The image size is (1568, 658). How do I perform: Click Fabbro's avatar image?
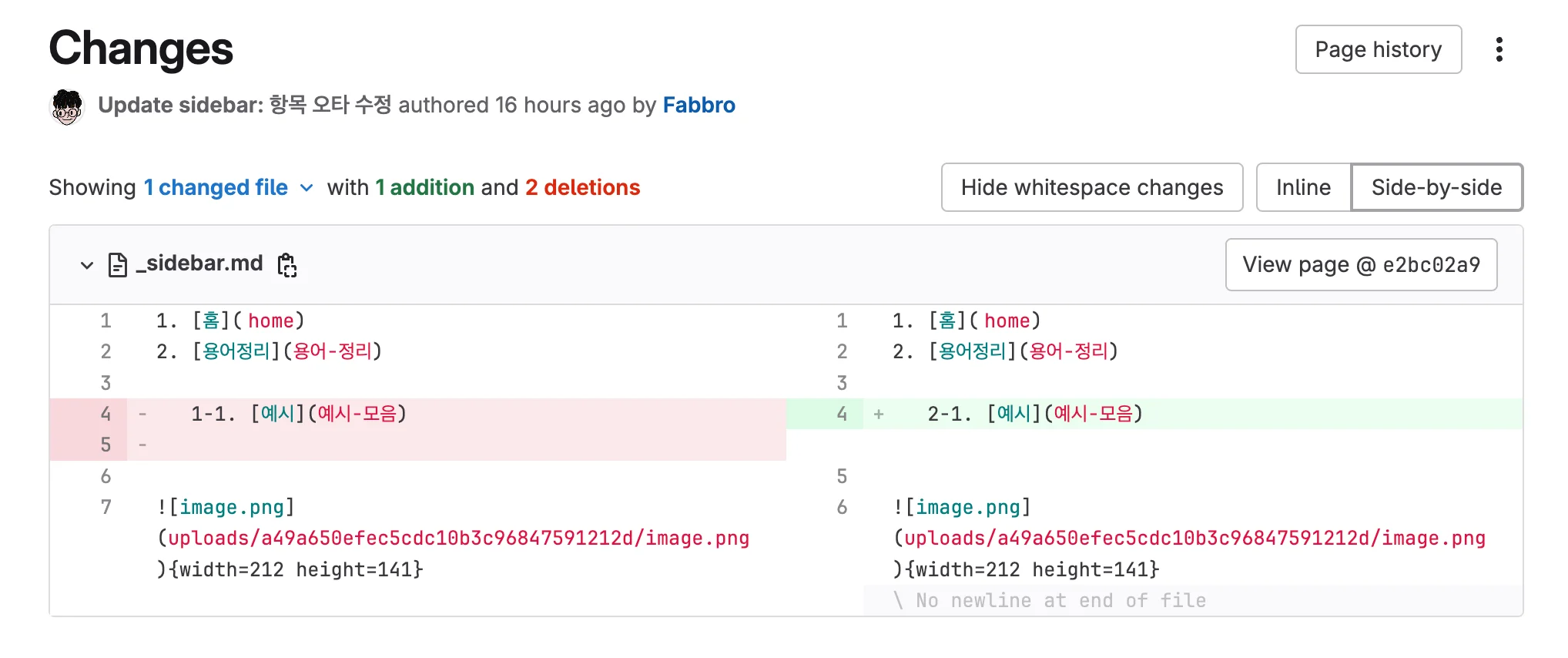(x=67, y=106)
